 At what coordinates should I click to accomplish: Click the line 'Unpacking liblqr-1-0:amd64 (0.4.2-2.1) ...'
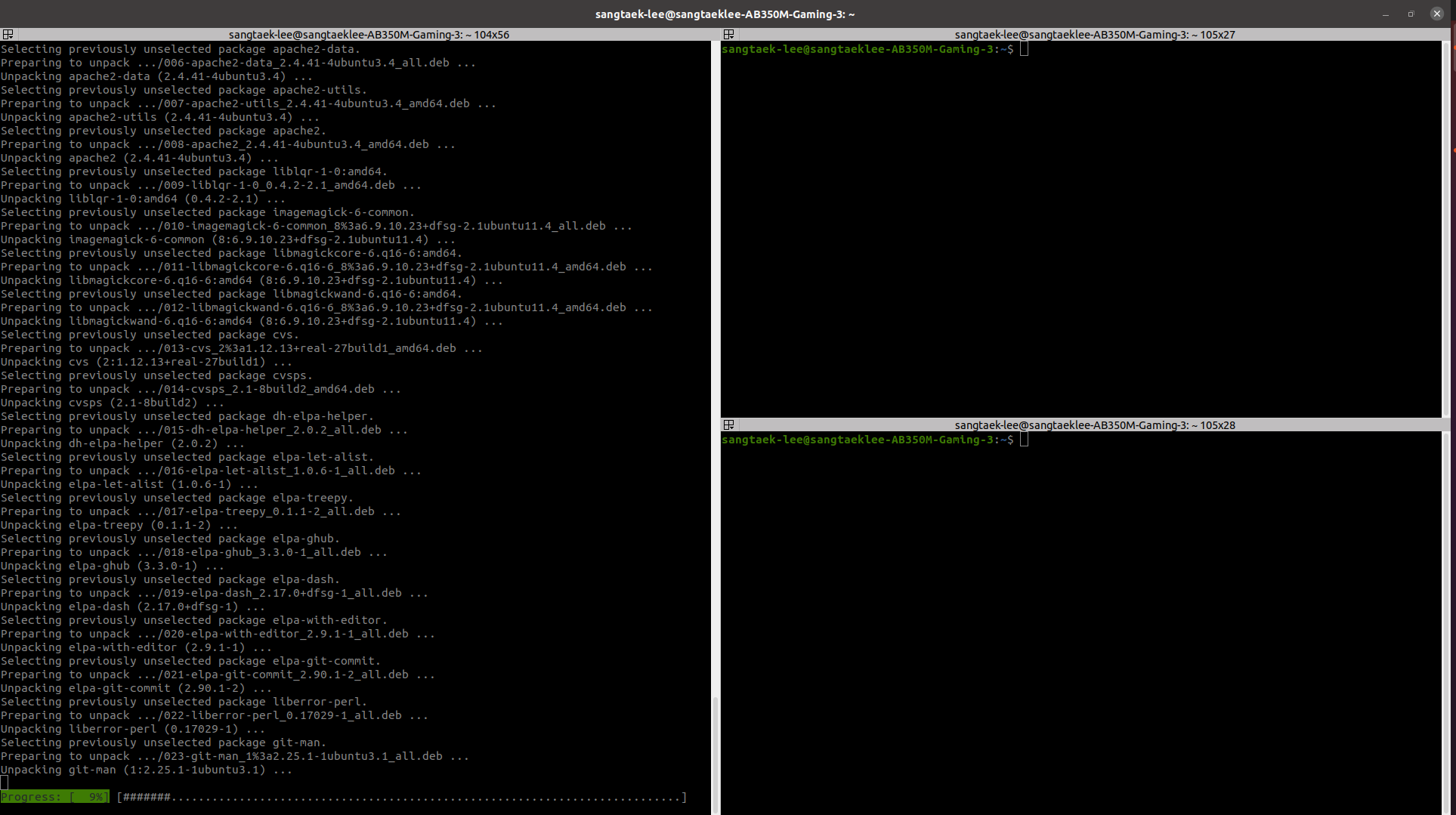[143, 199]
